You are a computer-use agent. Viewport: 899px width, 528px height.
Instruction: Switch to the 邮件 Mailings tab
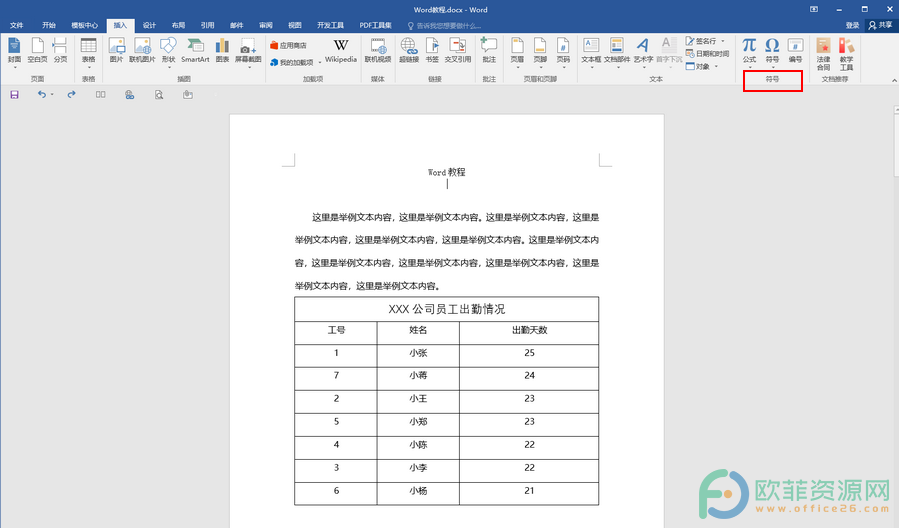click(x=236, y=25)
